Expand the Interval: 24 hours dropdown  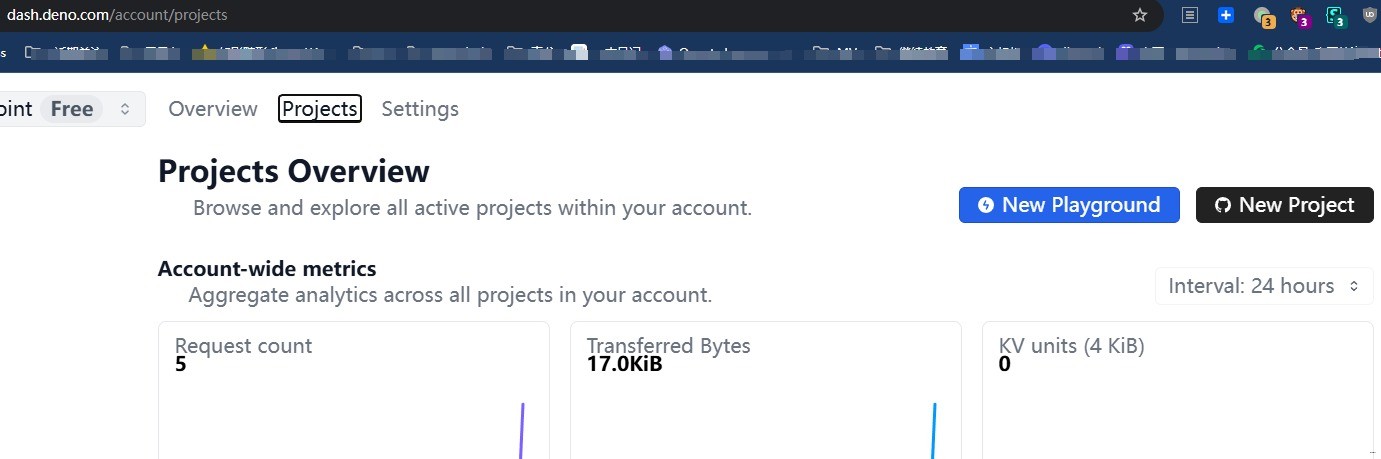(x=1264, y=286)
